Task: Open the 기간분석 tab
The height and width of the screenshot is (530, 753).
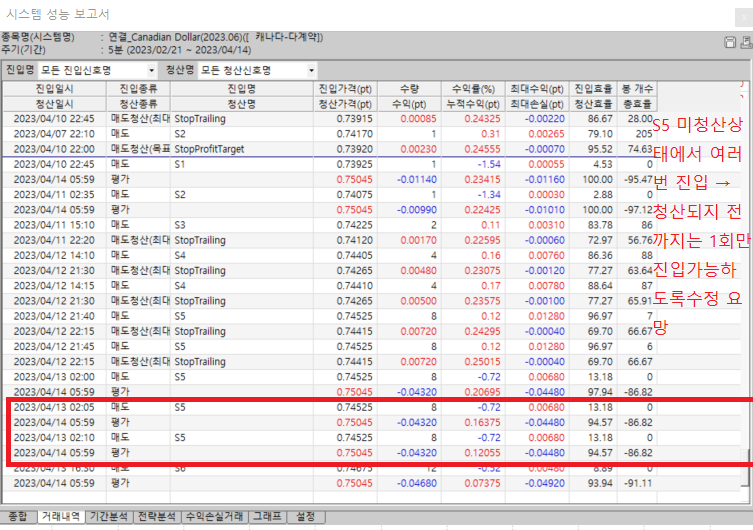Action: pos(109,516)
